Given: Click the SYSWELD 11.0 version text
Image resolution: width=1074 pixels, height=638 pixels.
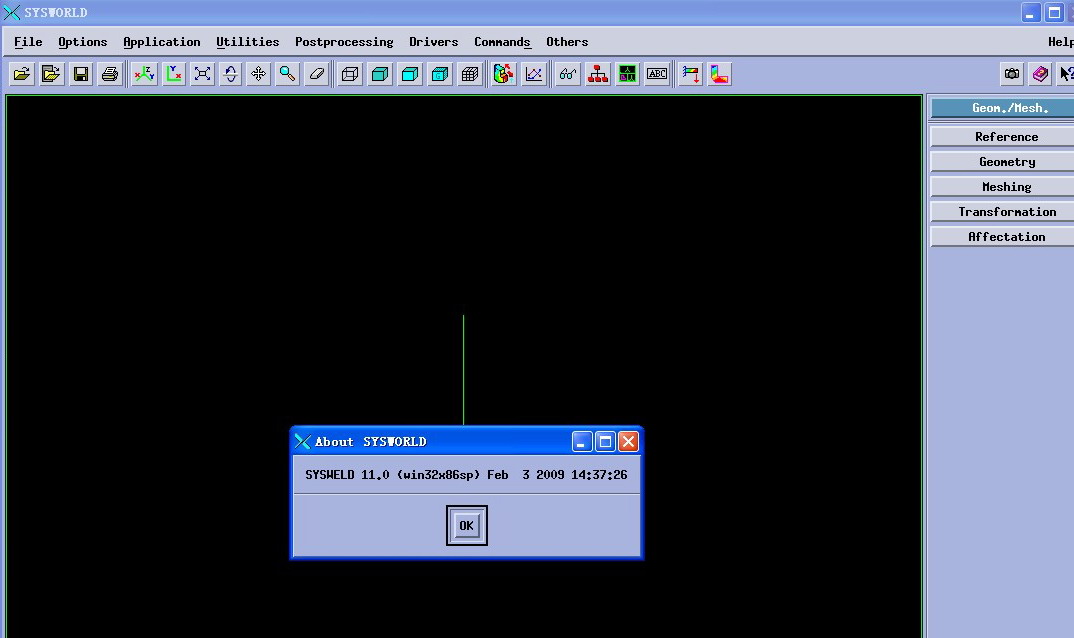Looking at the screenshot, I should (x=466, y=474).
